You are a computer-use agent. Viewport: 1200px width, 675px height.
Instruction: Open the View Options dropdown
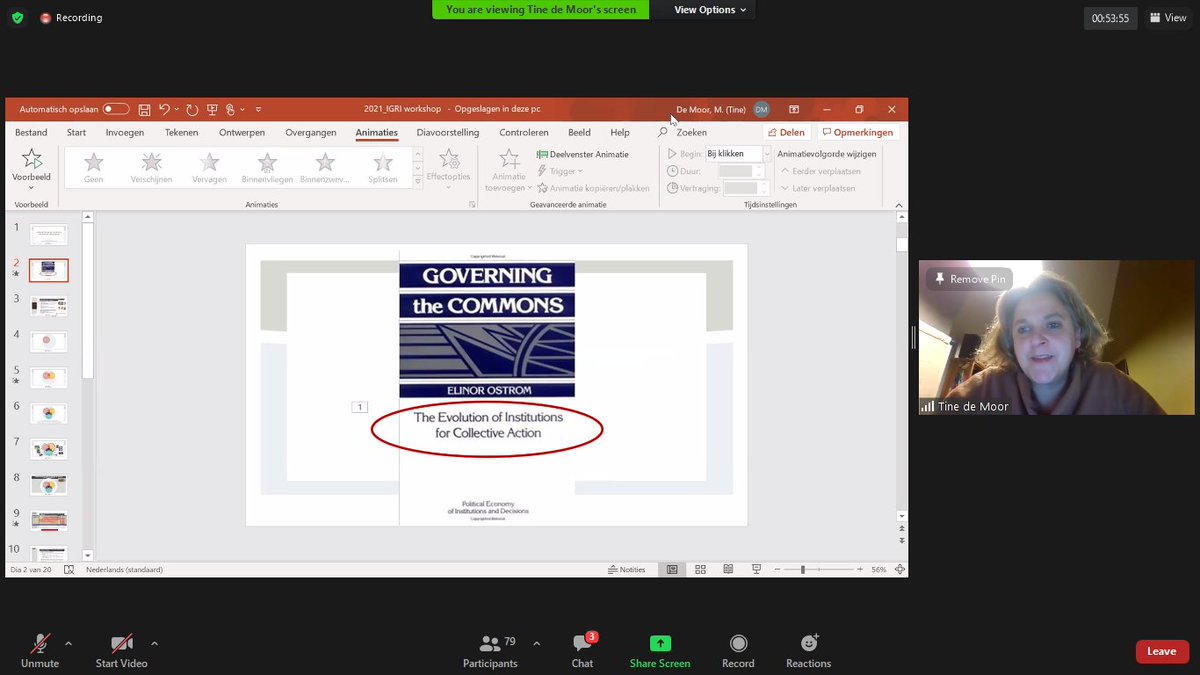tap(710, 10)
